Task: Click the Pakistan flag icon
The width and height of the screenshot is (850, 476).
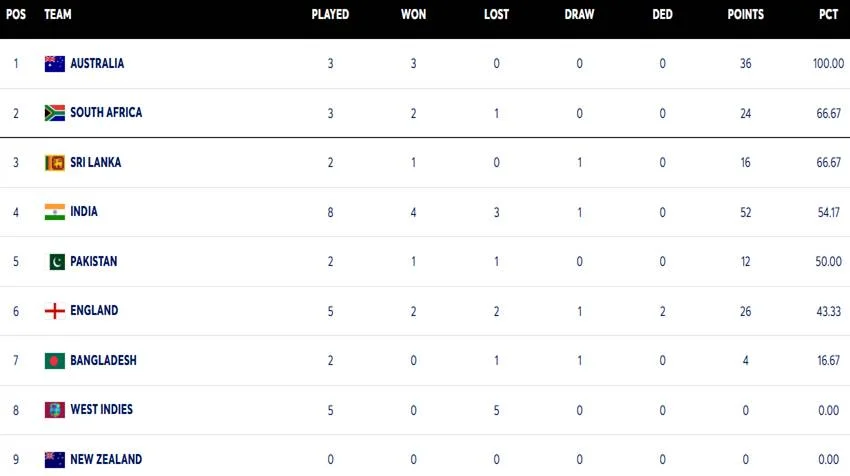Action: (57, 262)
